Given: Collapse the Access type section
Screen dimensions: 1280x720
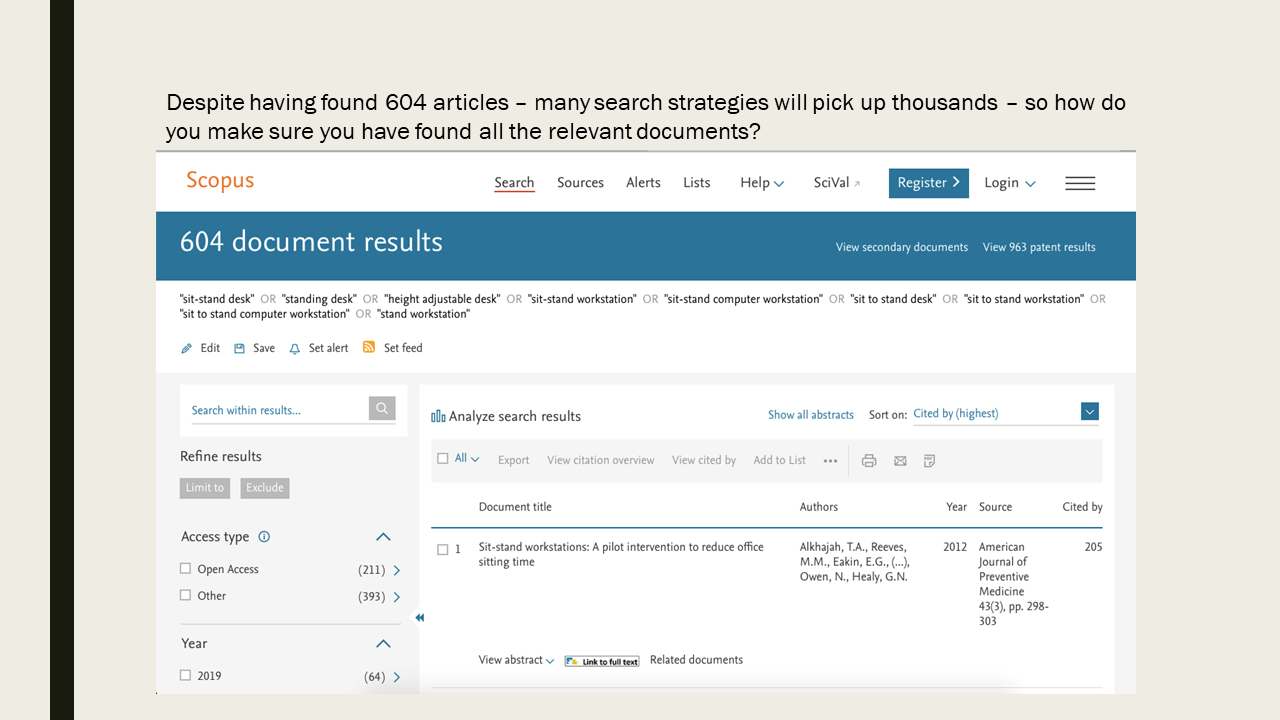Looking at the screenshot, I should point(383,537).
